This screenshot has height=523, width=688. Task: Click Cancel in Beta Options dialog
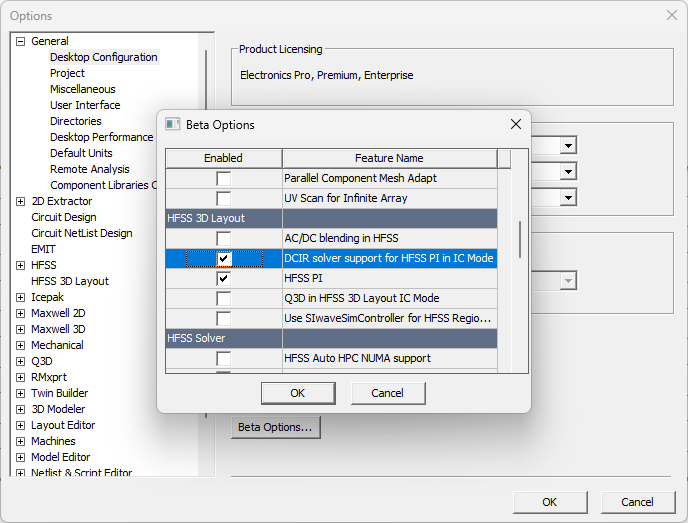pos(388,393)
